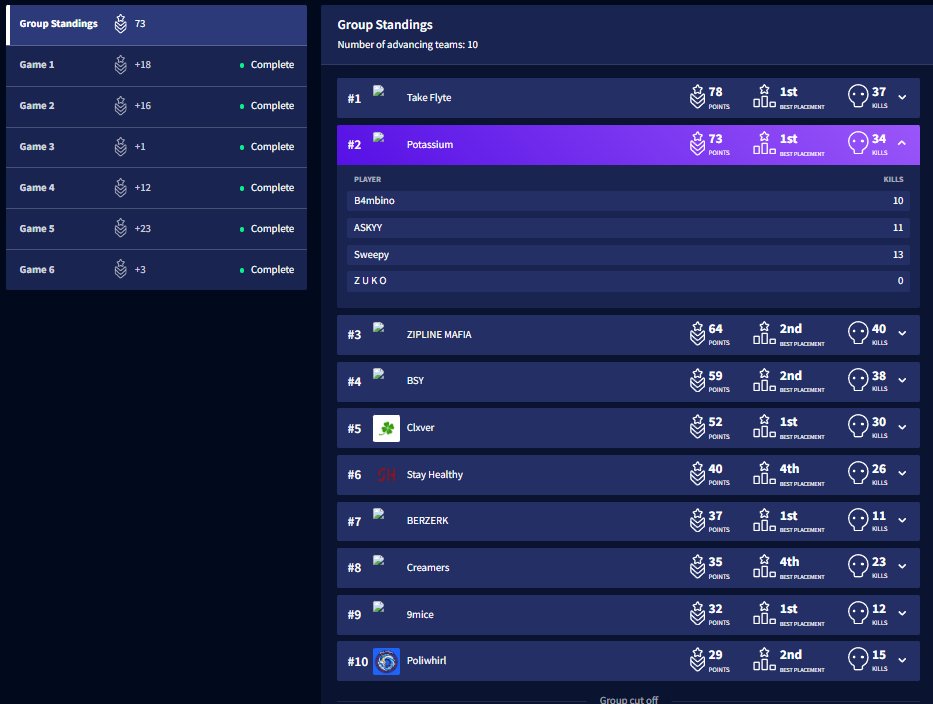Viewport: 933px width, 704px height.
Task: Select Game 6 in the sidebar
Action: pos(156,270)
